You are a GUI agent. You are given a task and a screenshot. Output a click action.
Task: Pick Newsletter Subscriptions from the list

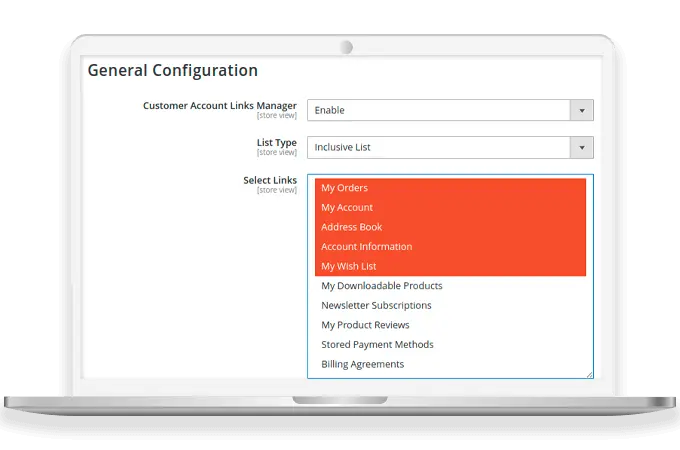[376, 305]
